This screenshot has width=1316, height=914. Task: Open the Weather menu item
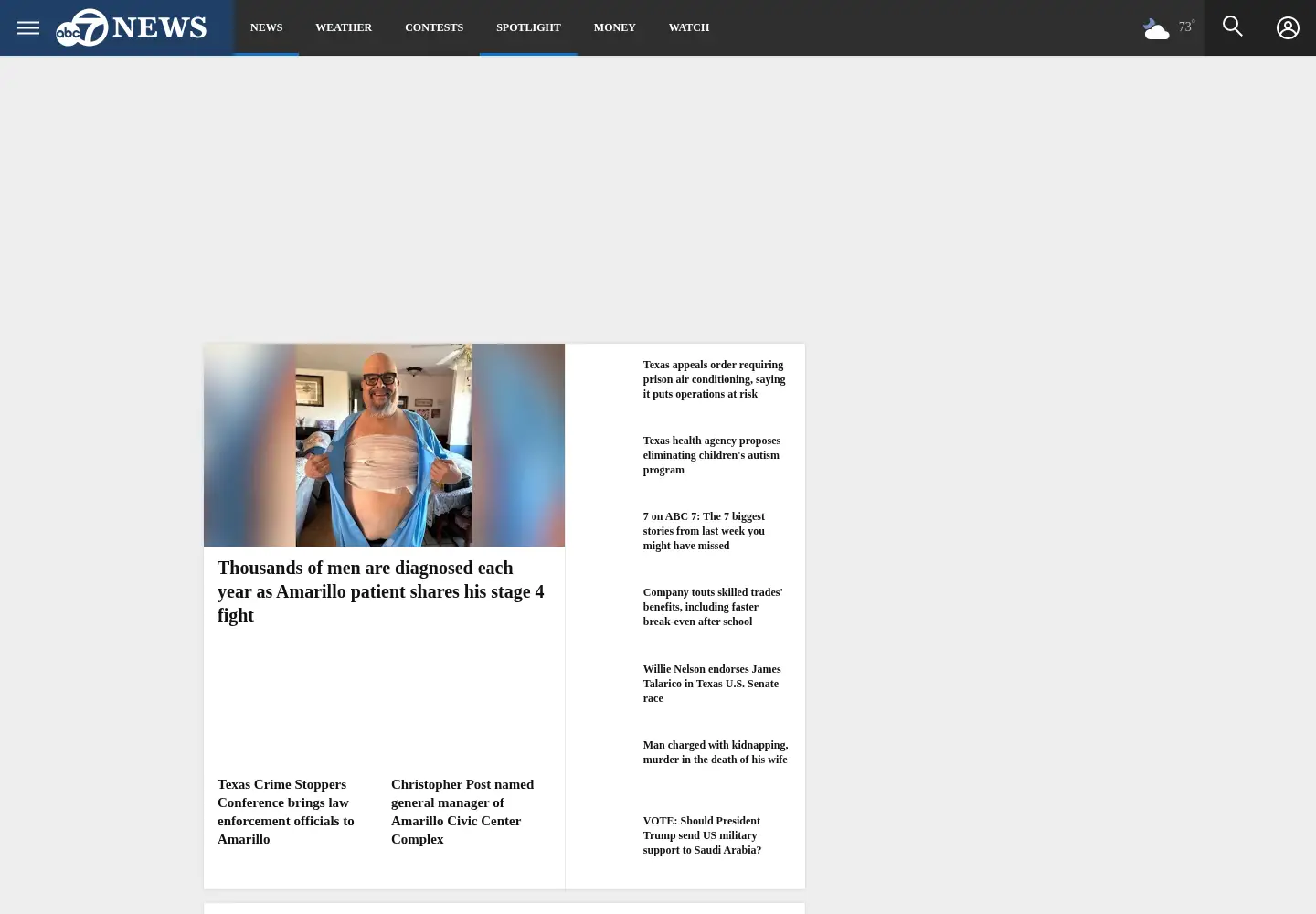[344, 27]
